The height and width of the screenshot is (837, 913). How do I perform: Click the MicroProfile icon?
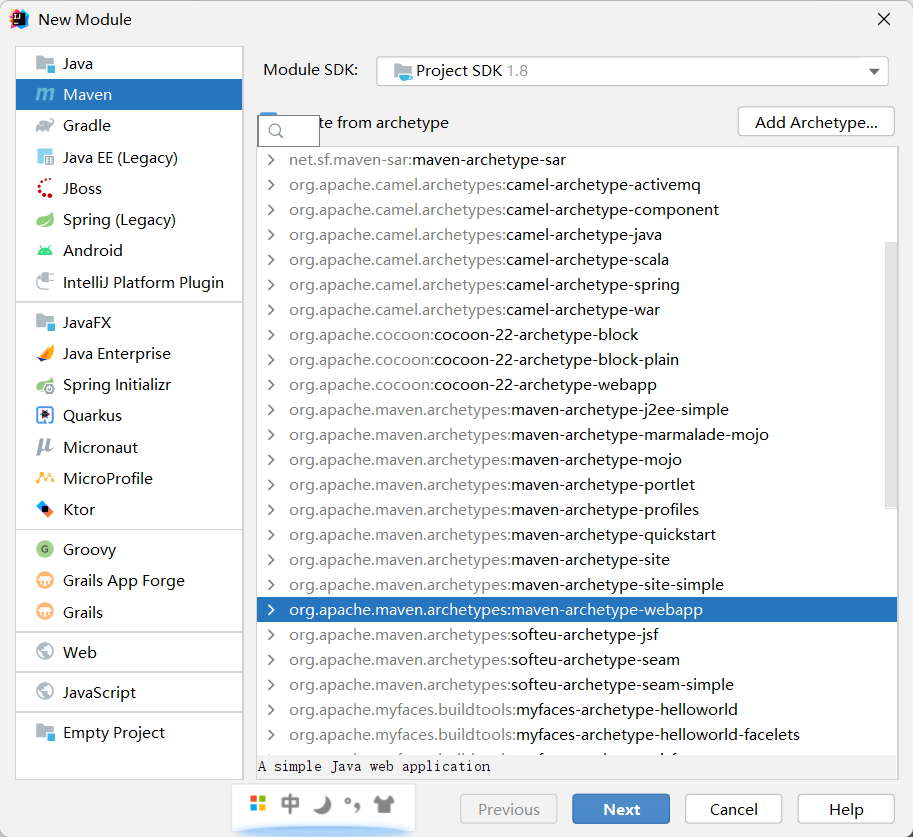coord(45,478)
